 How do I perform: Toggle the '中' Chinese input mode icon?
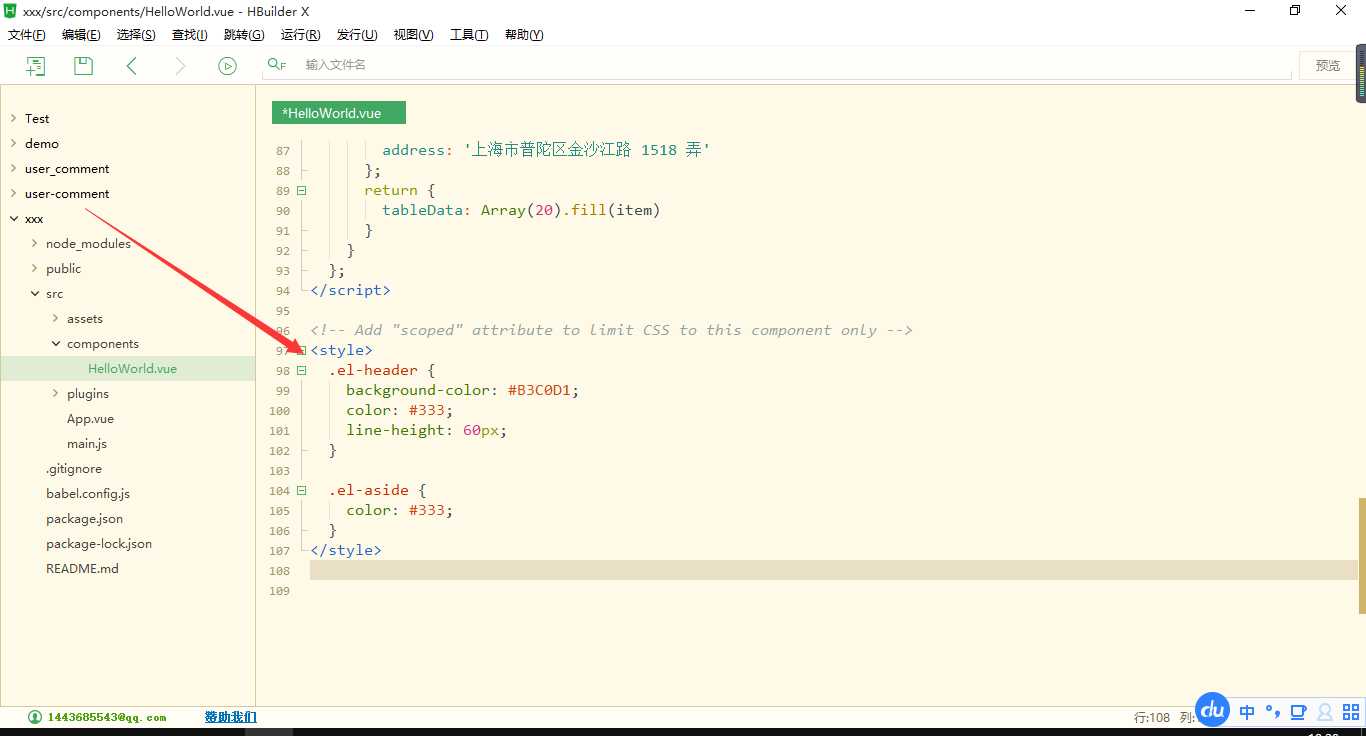1247,712
